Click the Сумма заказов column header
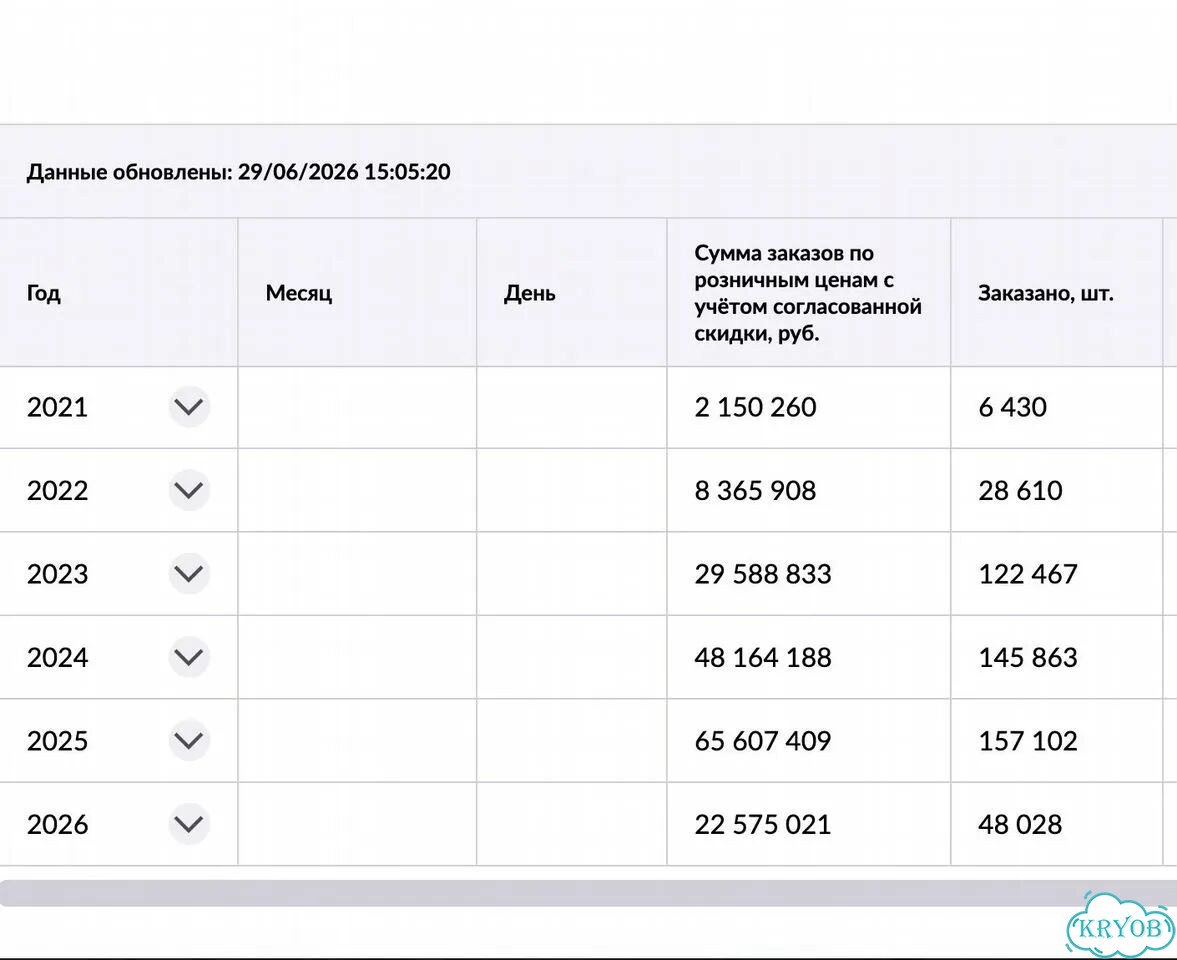Screen dimensions: 1177x960 (x=809, y=293)
